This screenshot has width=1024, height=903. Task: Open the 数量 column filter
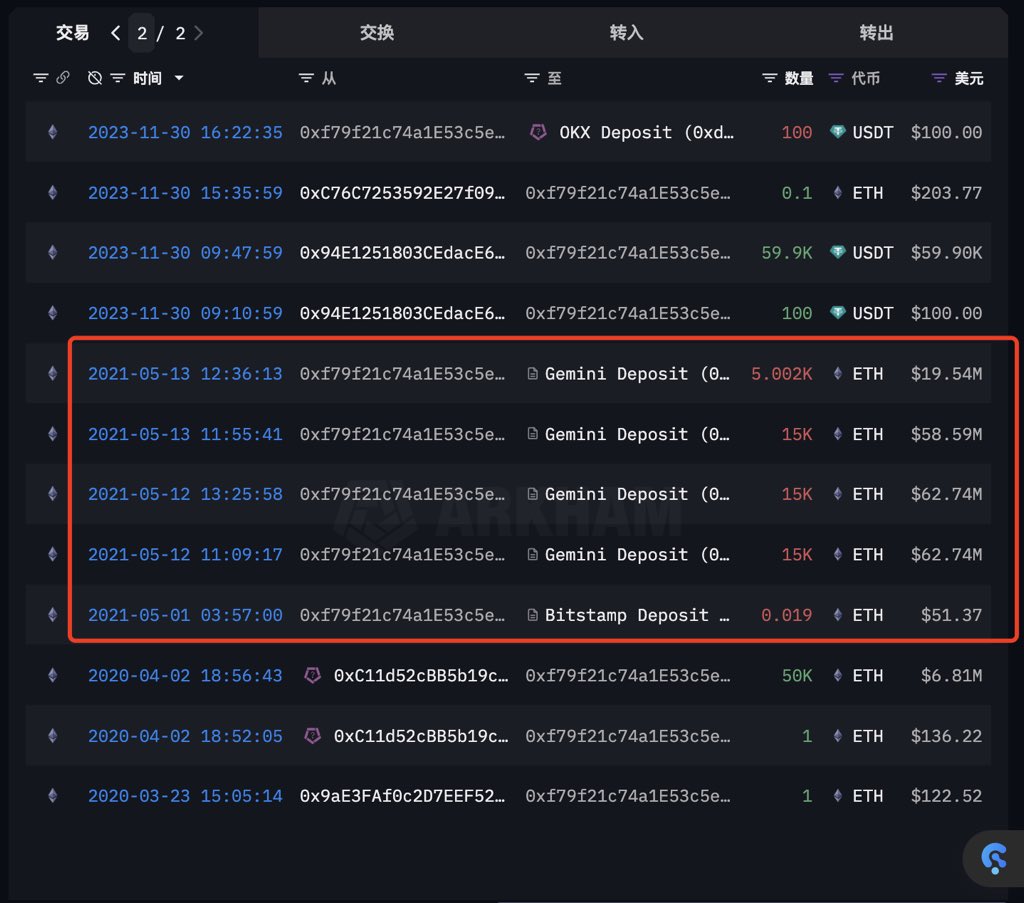click(769, 78)
